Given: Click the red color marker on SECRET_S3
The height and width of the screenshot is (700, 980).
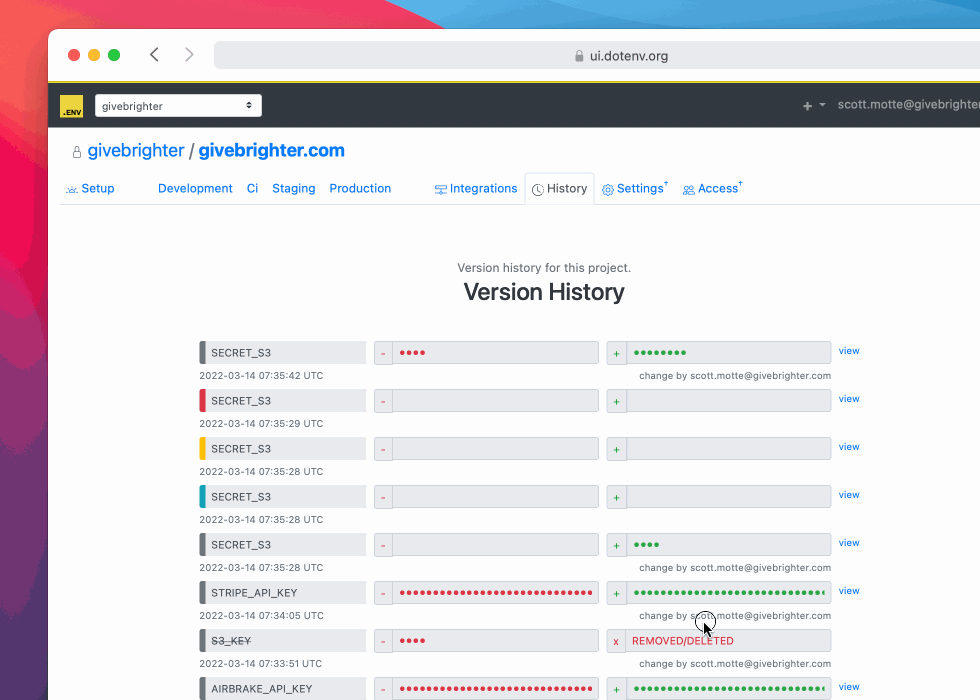Looking at the screenshot, I should point(203,401).
